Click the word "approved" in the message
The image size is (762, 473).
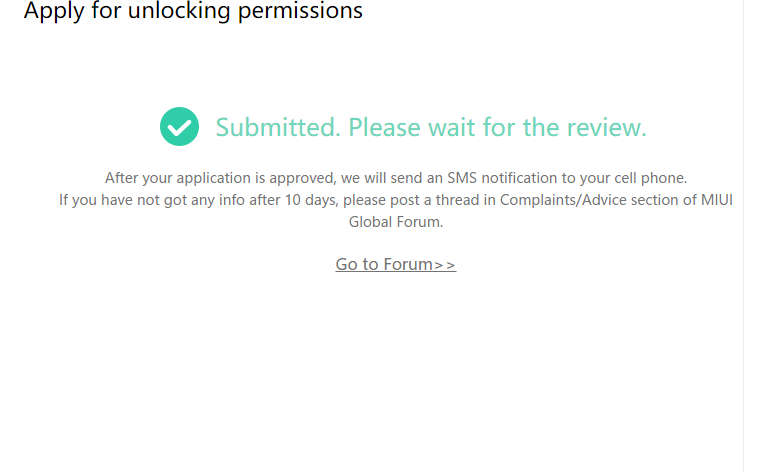coord(305,178)
